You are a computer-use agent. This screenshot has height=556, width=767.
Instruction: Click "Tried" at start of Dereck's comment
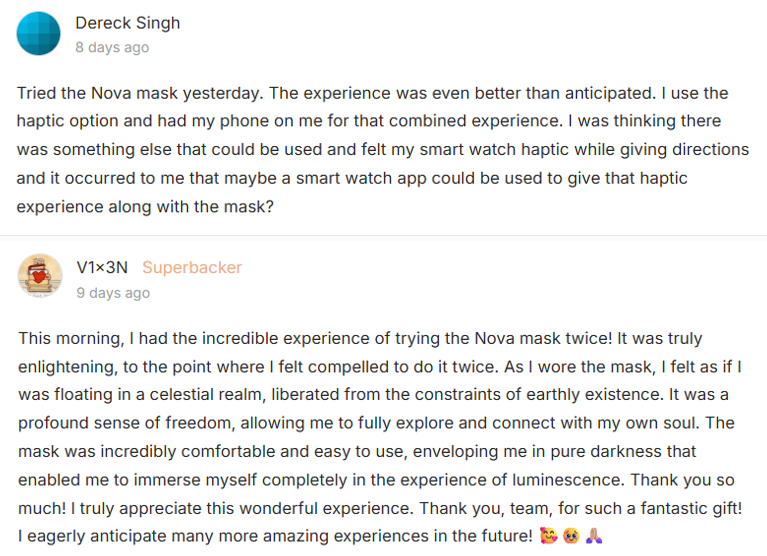pyautogui.click(x=38, y=93)
